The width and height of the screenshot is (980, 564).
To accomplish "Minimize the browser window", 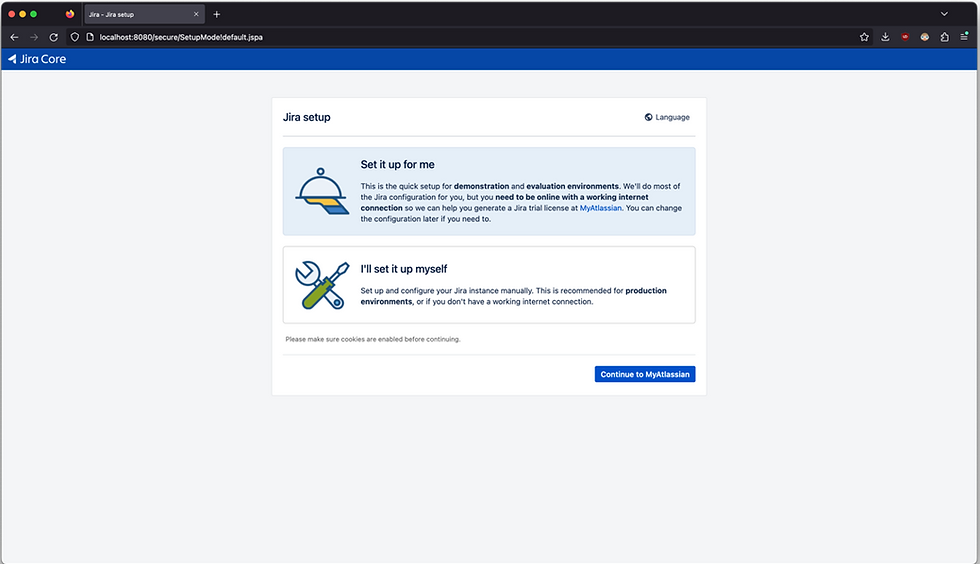I will [x=22, y=14].
